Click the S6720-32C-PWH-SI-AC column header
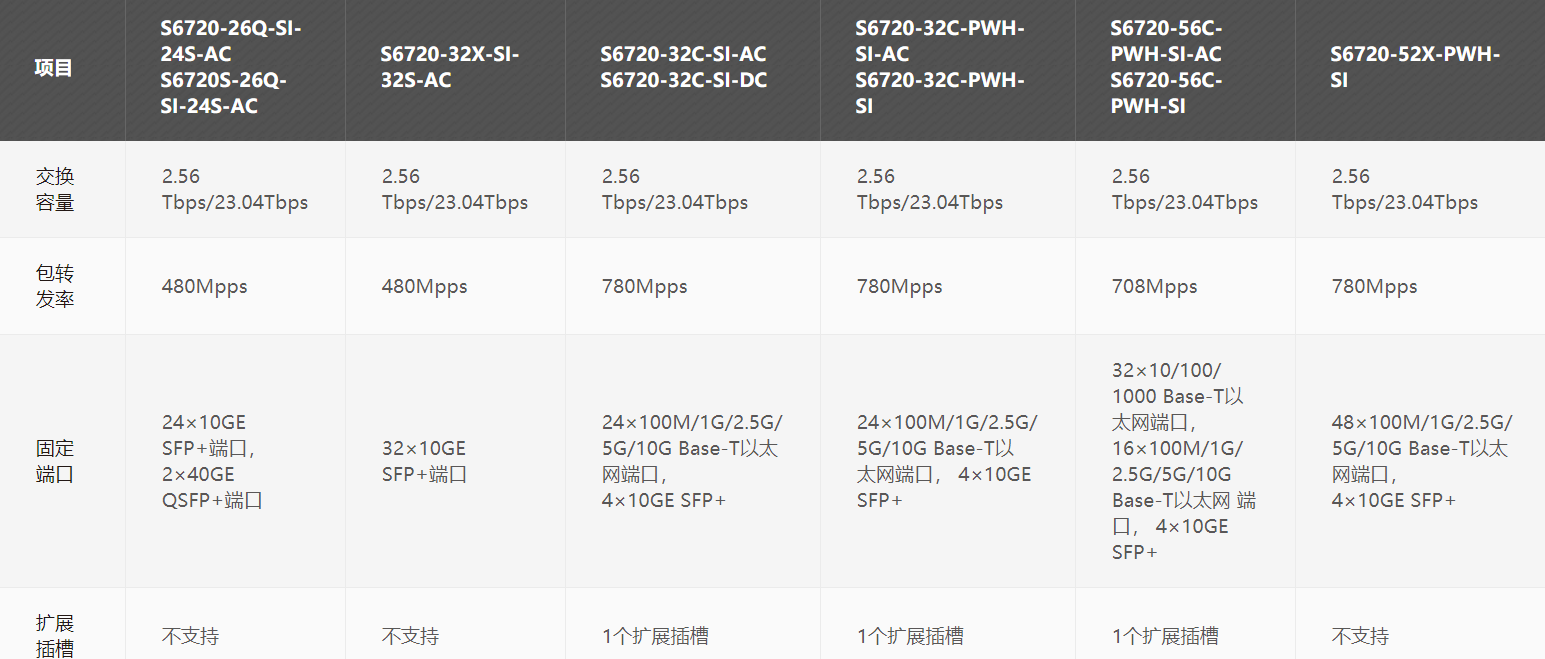The width and height of the screenshot is (1545, 659). click(x=940, y=68)
